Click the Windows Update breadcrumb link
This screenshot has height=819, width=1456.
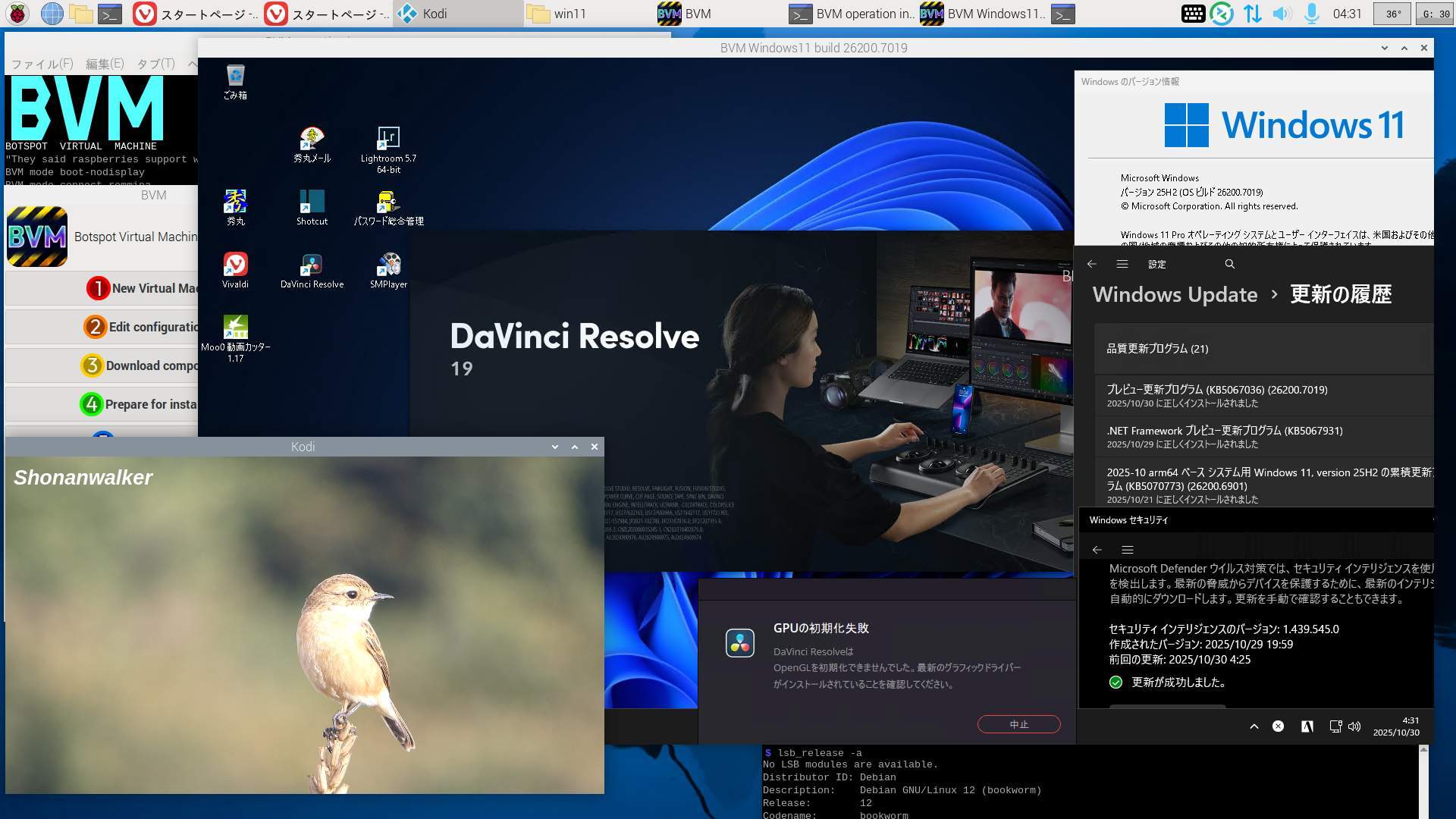pyautogui.click(x=1175, y=294)
